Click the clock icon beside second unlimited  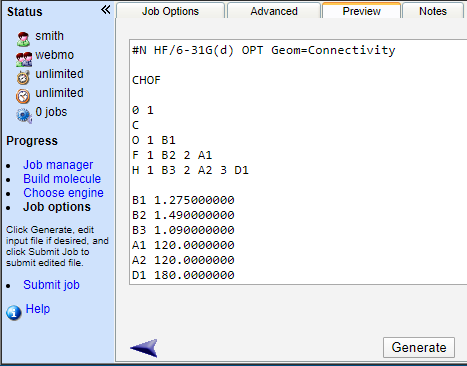click(x=23, y=96)
